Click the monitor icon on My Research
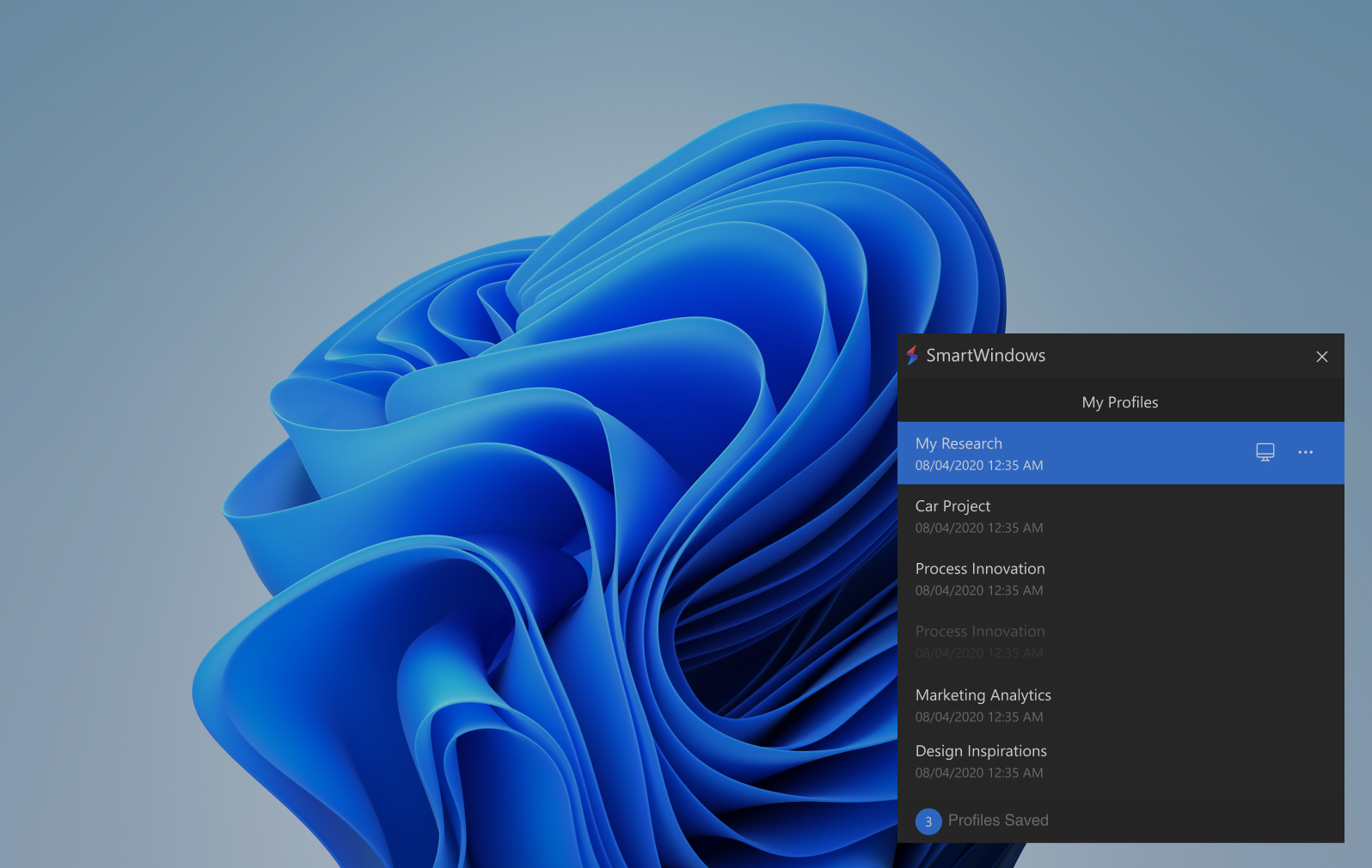The image size is (1372, 868). coord(1265,452)
